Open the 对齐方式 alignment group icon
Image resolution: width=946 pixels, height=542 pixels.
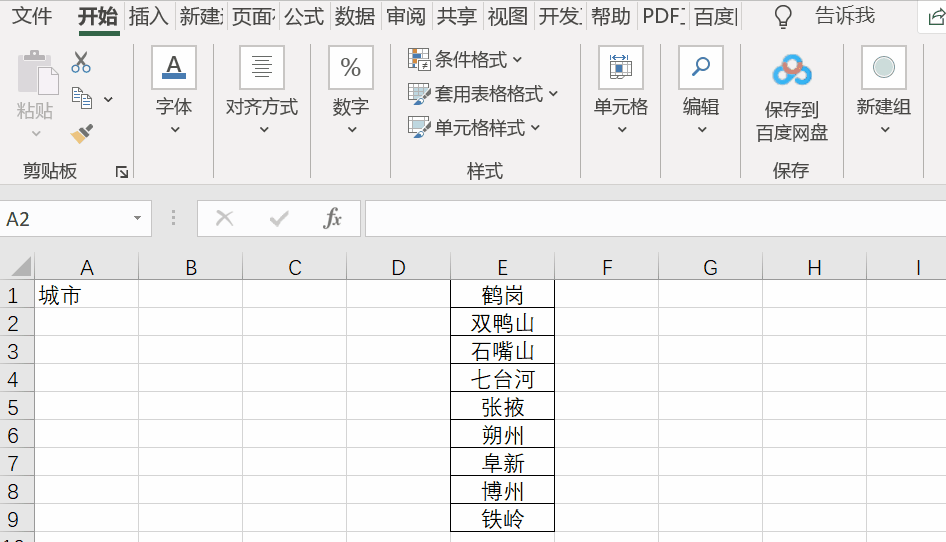coord(262,68)
